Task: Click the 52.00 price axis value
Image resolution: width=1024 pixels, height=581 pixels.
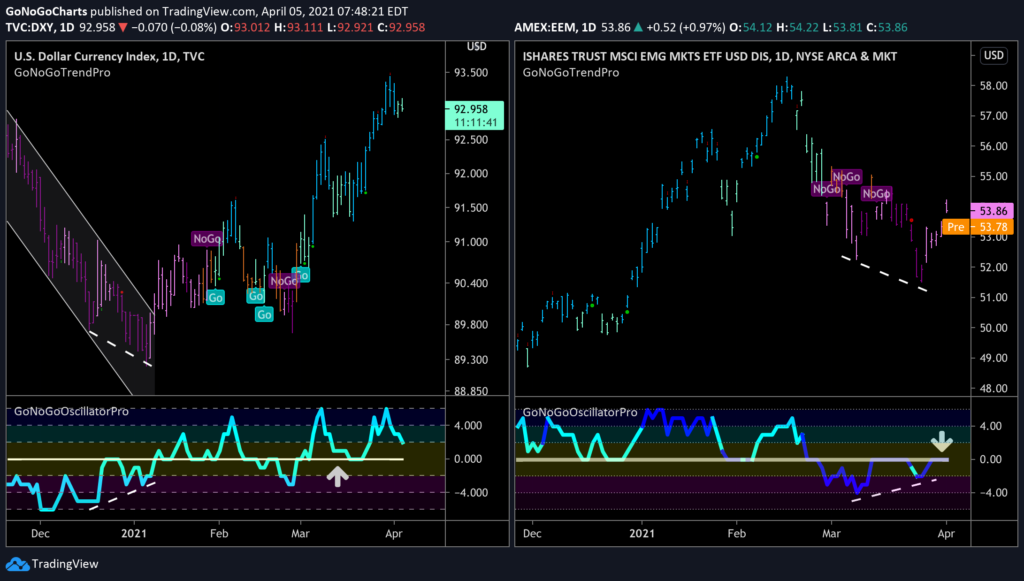Action: (x=993, y=267)
